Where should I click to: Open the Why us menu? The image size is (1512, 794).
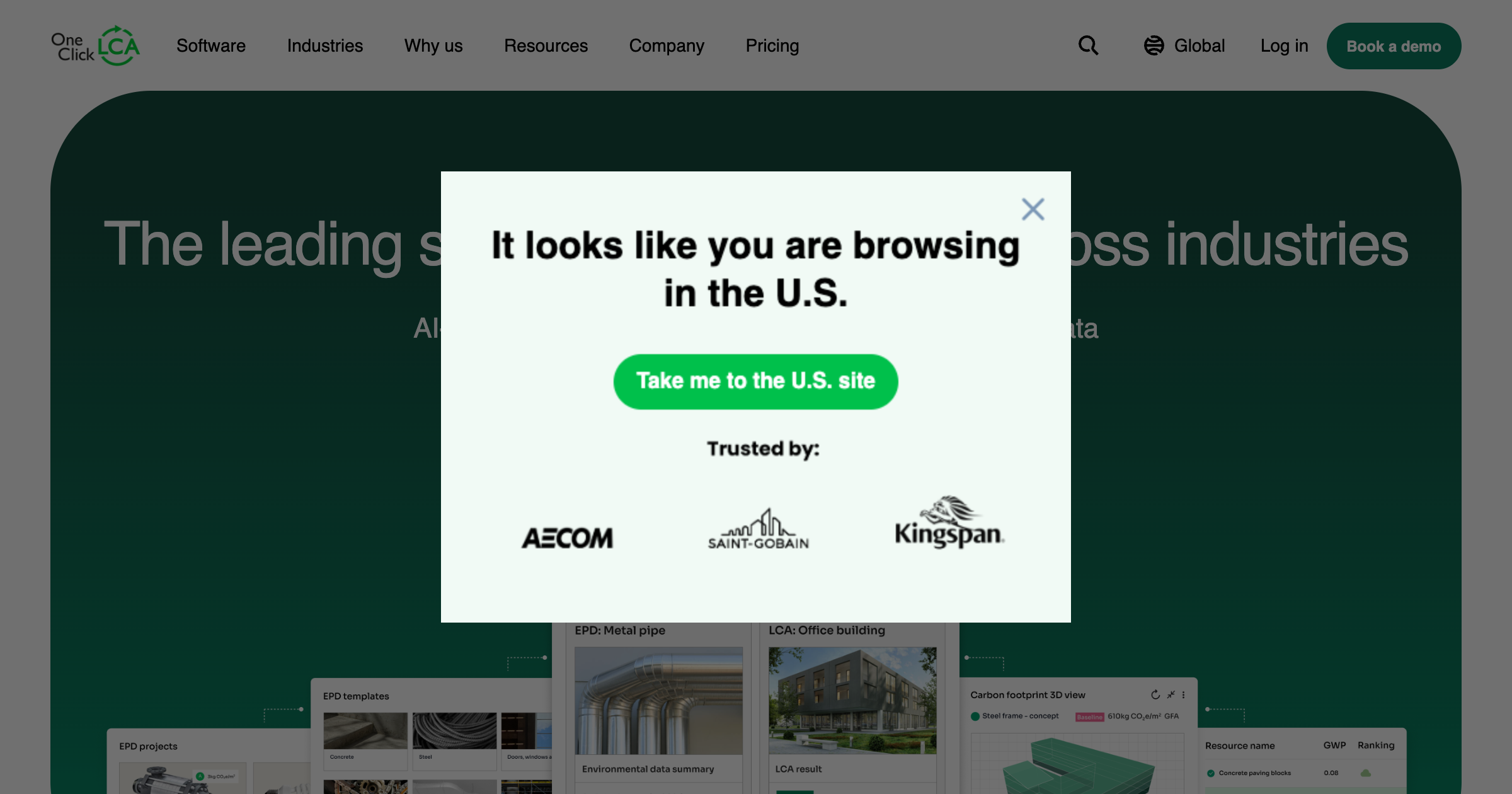433,46
